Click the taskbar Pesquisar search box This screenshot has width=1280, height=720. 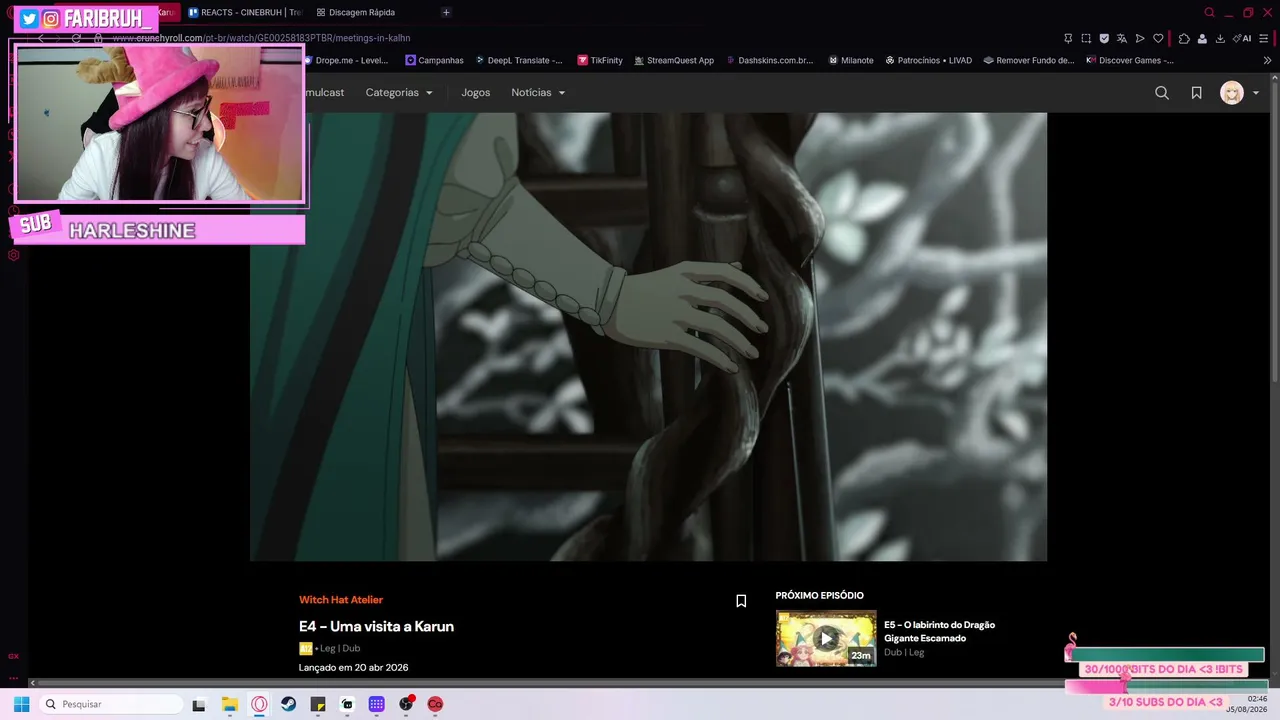[112, 704]
